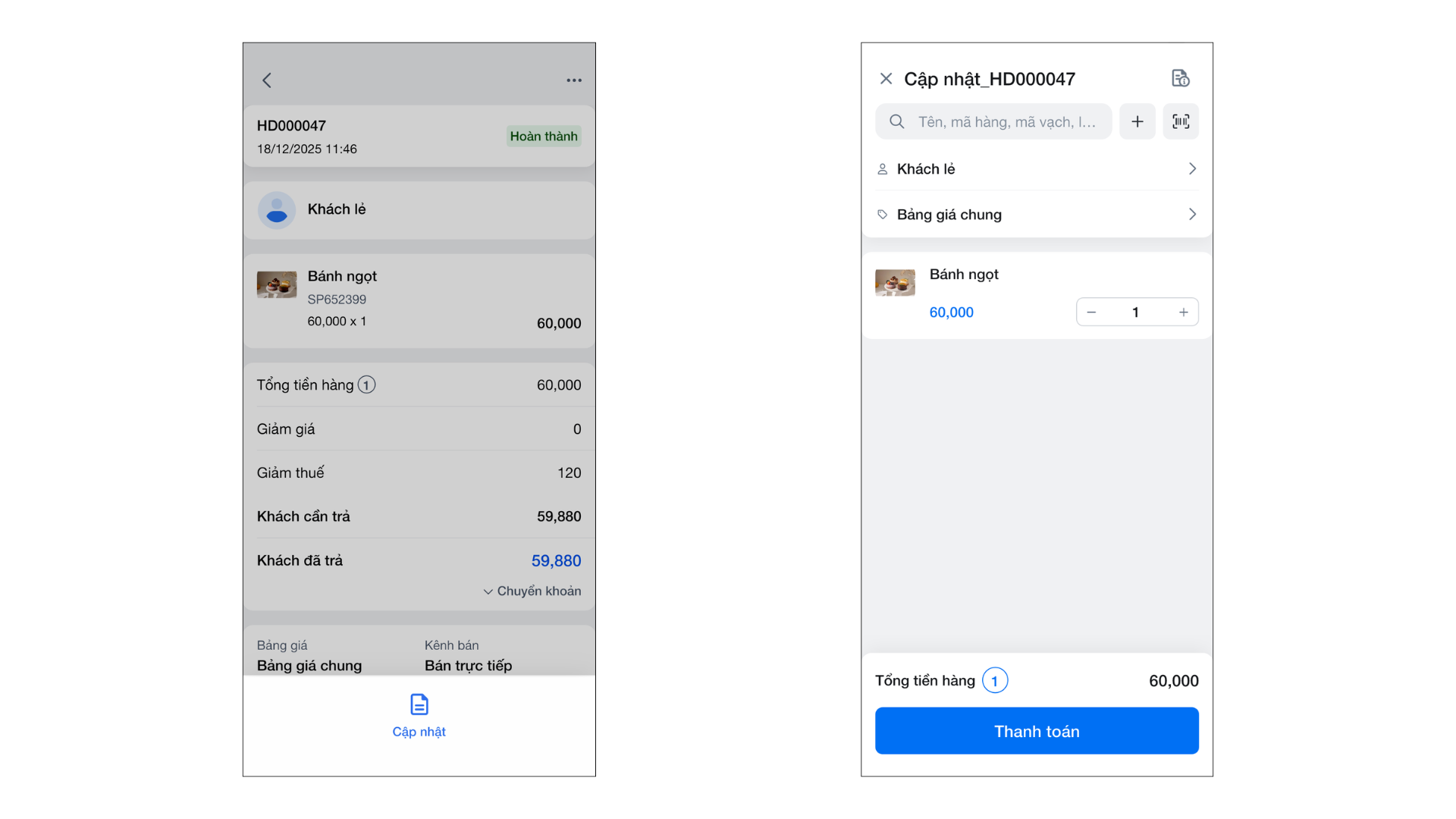
Task: Click the 60,000 price of Bánh ngọt
Action: tap(951, 312)
